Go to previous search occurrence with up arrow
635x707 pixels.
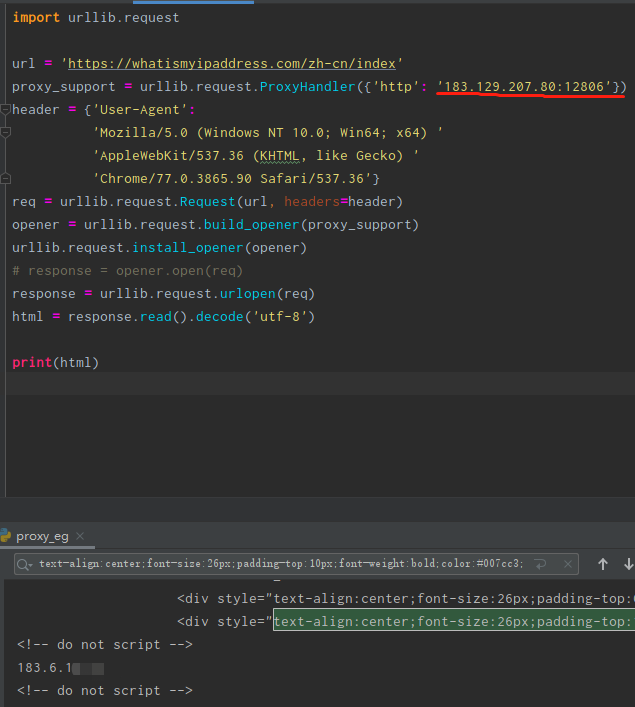[603, 564]
